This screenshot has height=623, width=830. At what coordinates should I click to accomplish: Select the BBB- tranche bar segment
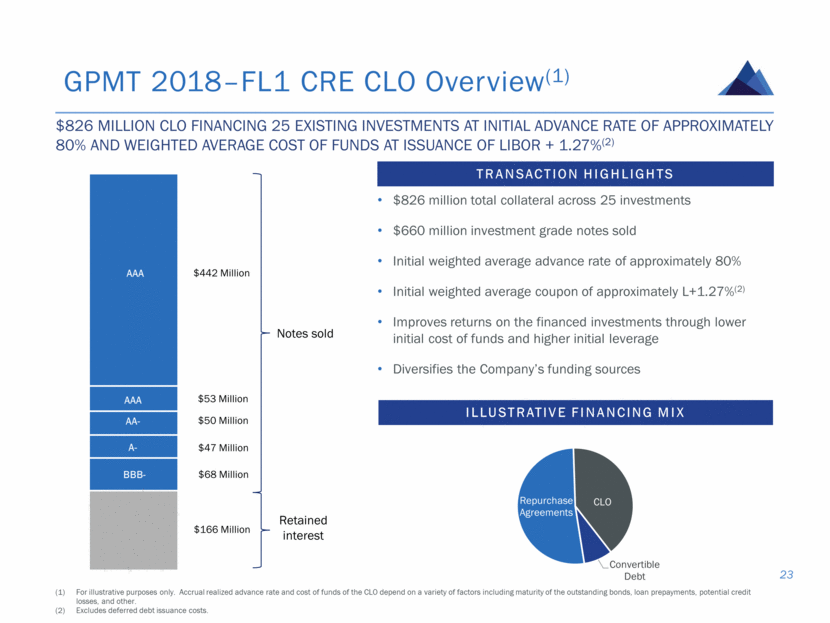tap(133, 474)
